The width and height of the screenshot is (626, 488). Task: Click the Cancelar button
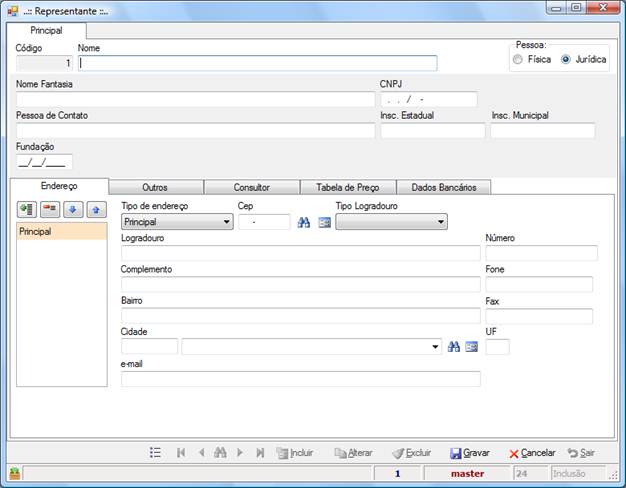[532, 453]
